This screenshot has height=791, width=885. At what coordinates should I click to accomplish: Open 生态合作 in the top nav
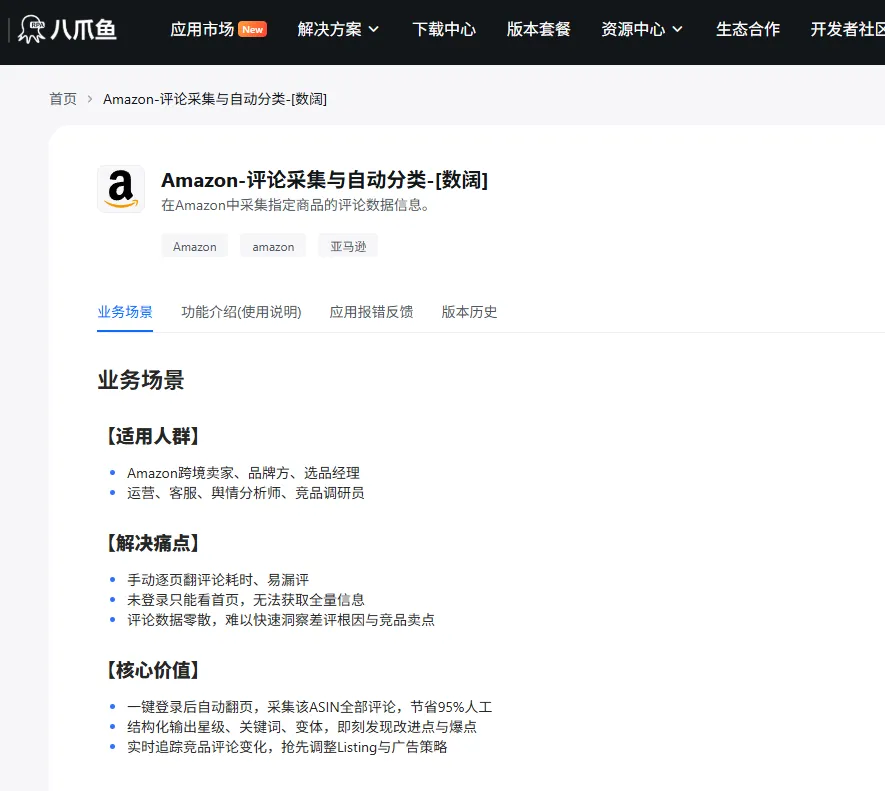coord(747,29)
